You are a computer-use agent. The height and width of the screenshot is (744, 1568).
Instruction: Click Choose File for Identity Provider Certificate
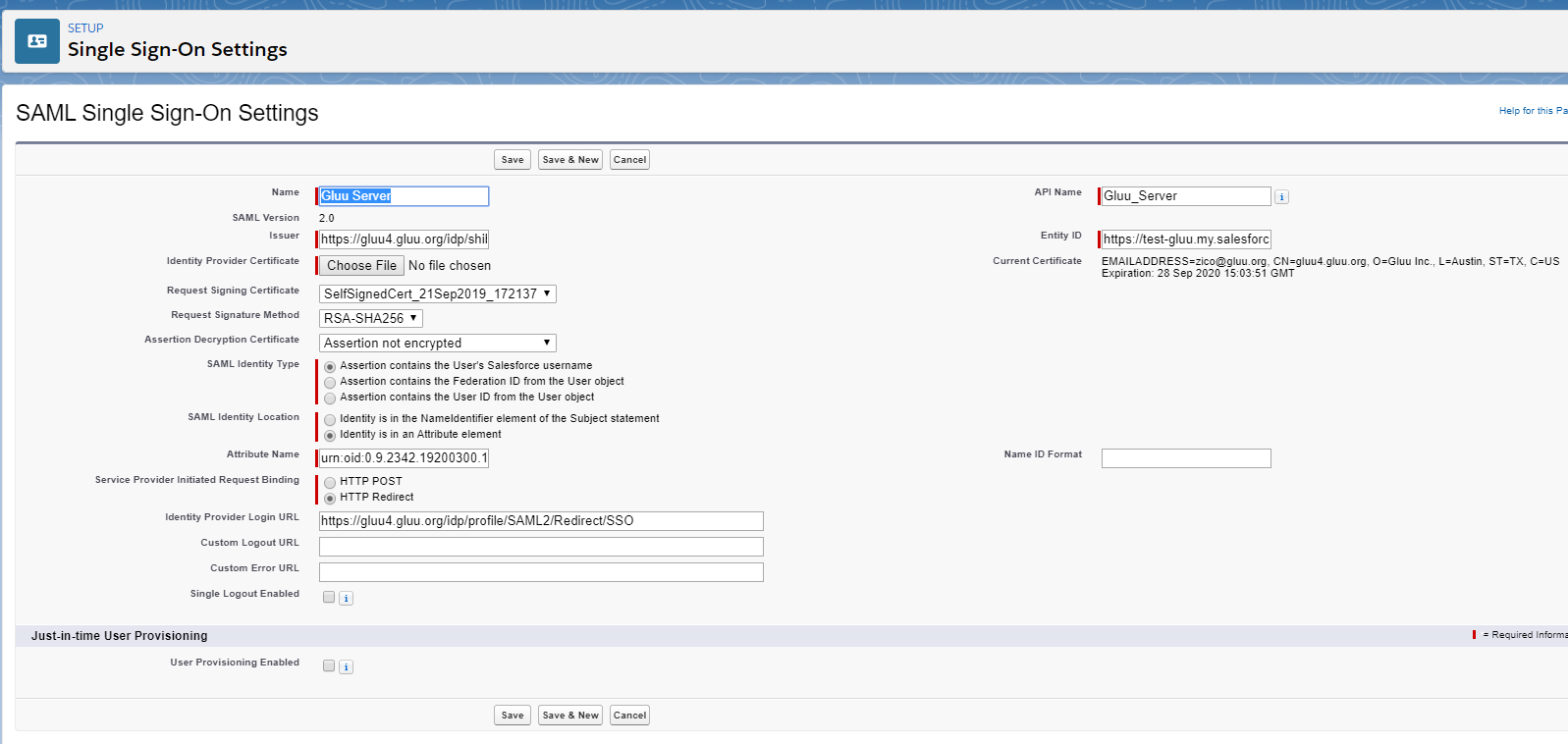[x=361, y=266]
